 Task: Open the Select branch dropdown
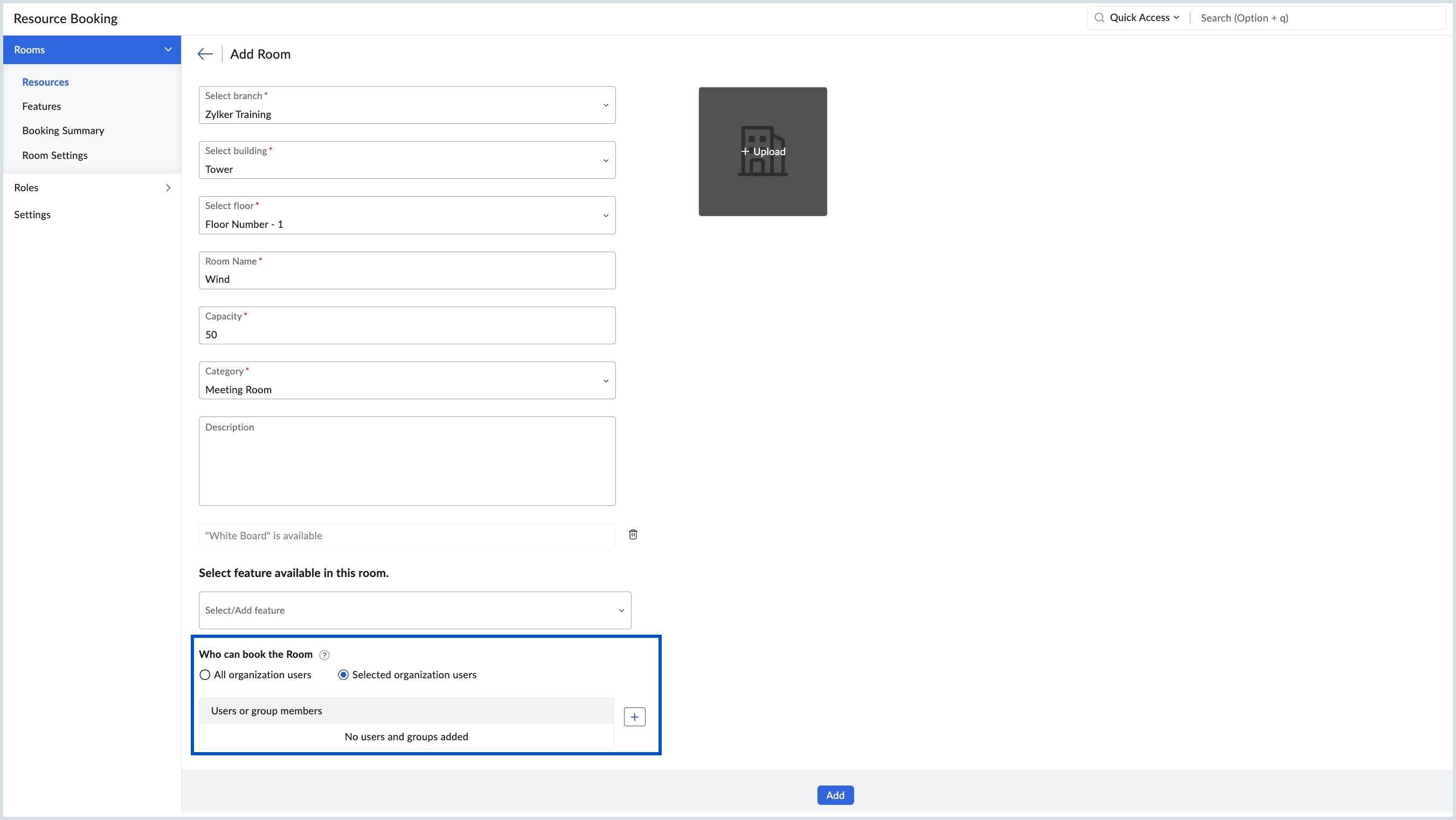coord(407,105)
